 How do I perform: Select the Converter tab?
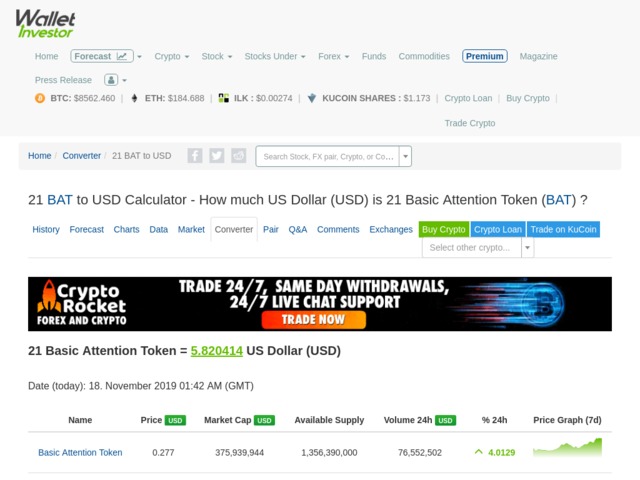point(234,229)
